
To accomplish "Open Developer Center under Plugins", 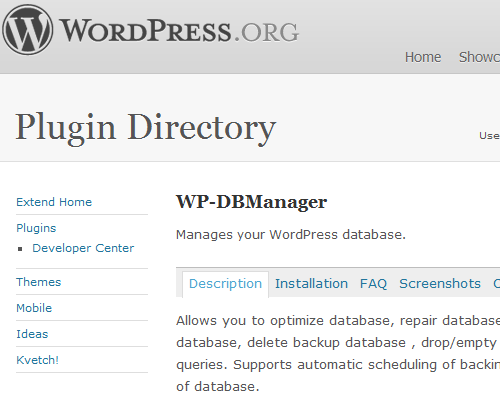I will pyautogui.click(x=83, y=248).
